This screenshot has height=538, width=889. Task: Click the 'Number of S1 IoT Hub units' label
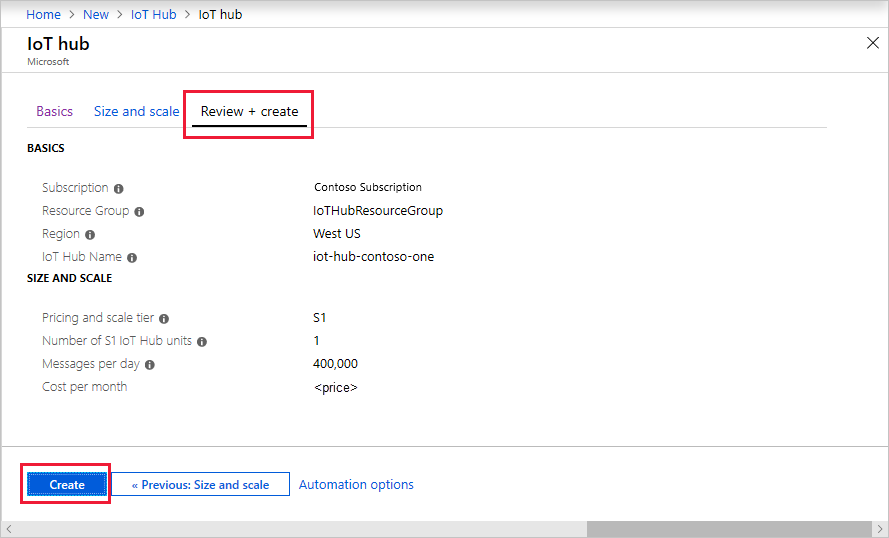coord(117,341)
